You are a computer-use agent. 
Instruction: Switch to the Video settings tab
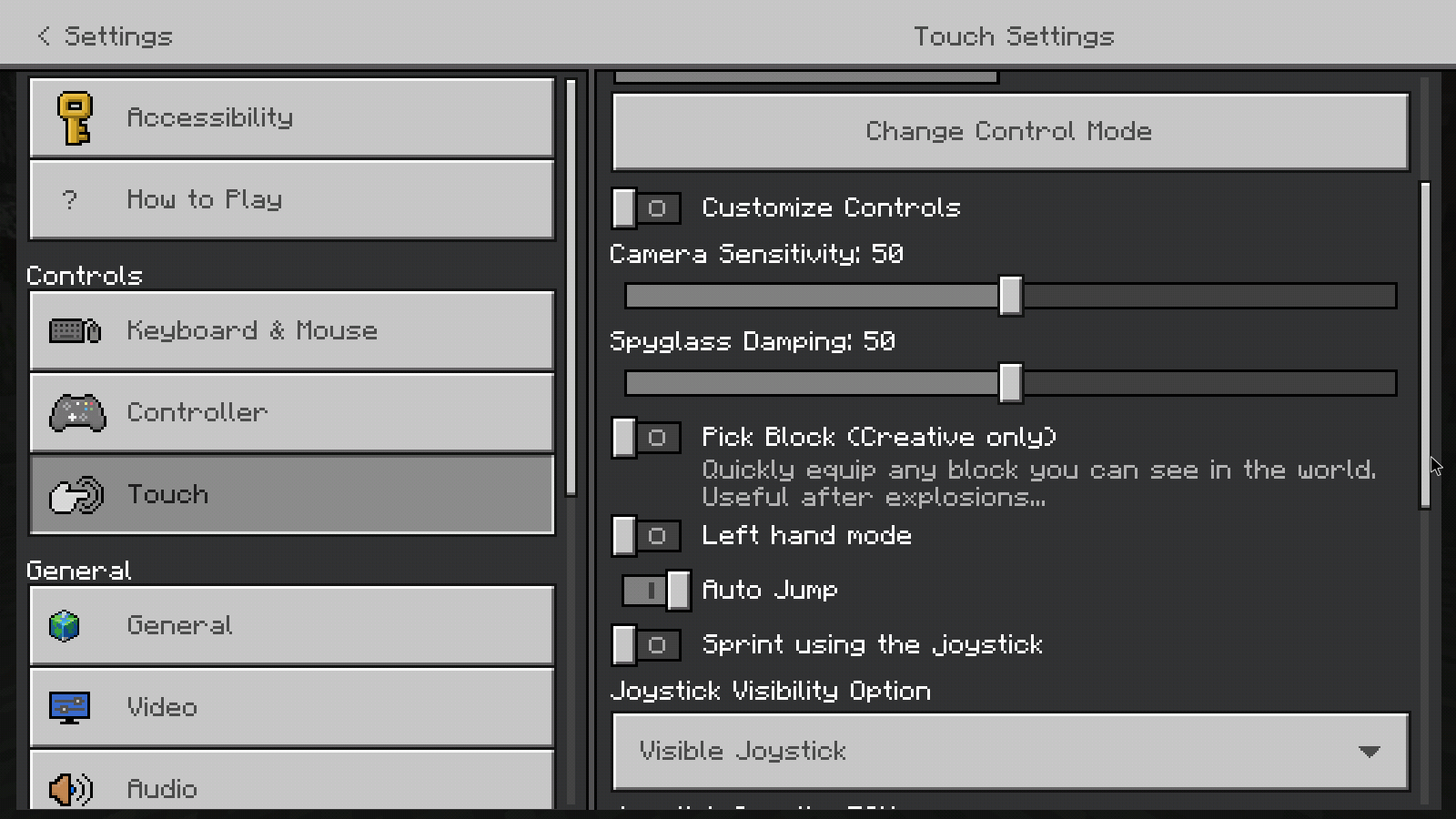coord(291,707)
